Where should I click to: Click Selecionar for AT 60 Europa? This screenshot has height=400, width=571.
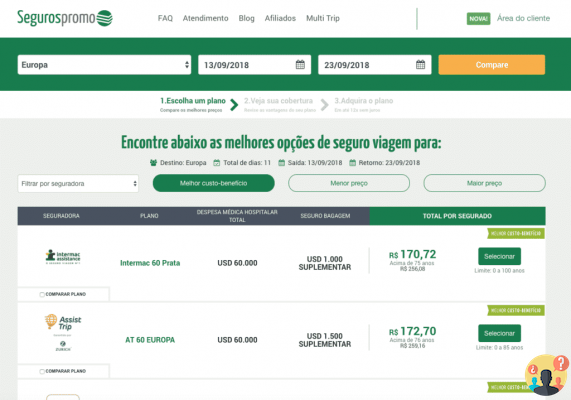click(x=499, y=333)
